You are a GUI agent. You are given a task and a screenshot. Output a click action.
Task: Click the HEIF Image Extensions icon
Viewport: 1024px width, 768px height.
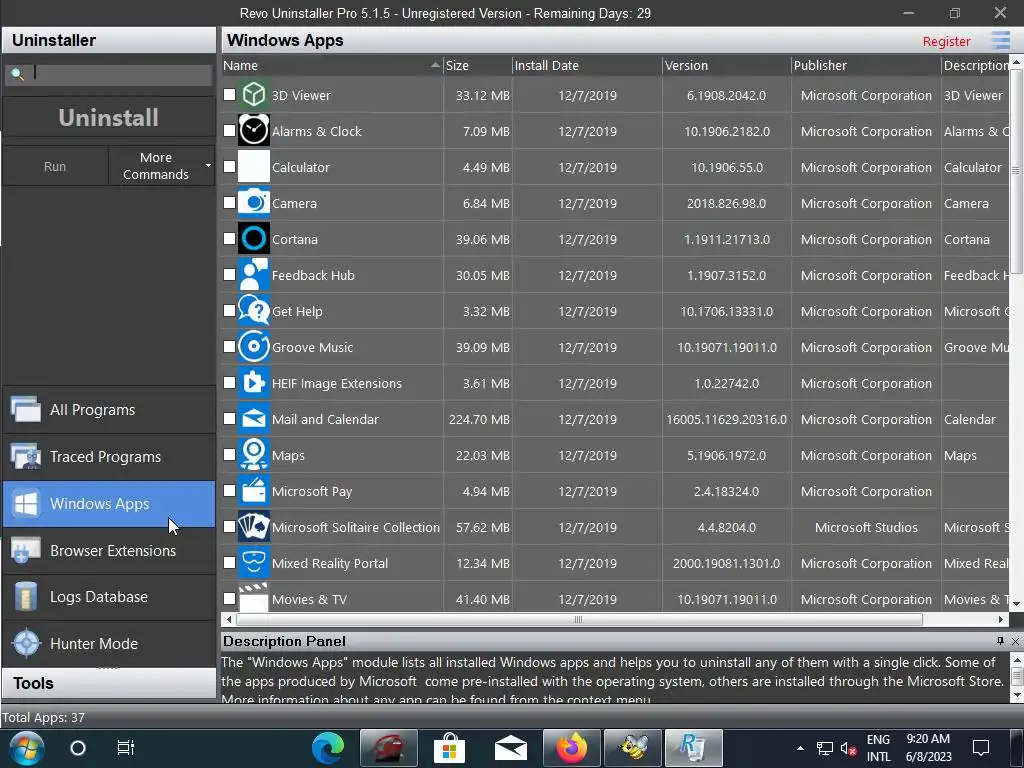(x=253, y=382)
